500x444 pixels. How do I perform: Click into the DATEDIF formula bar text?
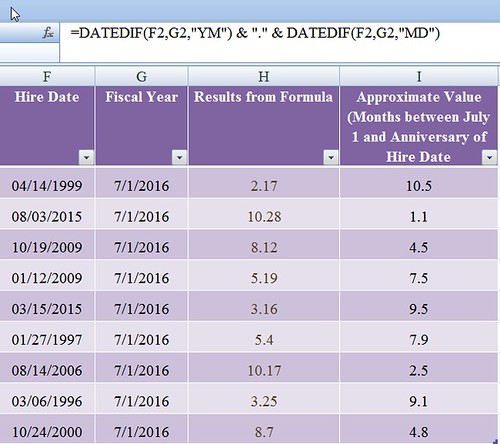pyautogui.click(x=255, y=33)
